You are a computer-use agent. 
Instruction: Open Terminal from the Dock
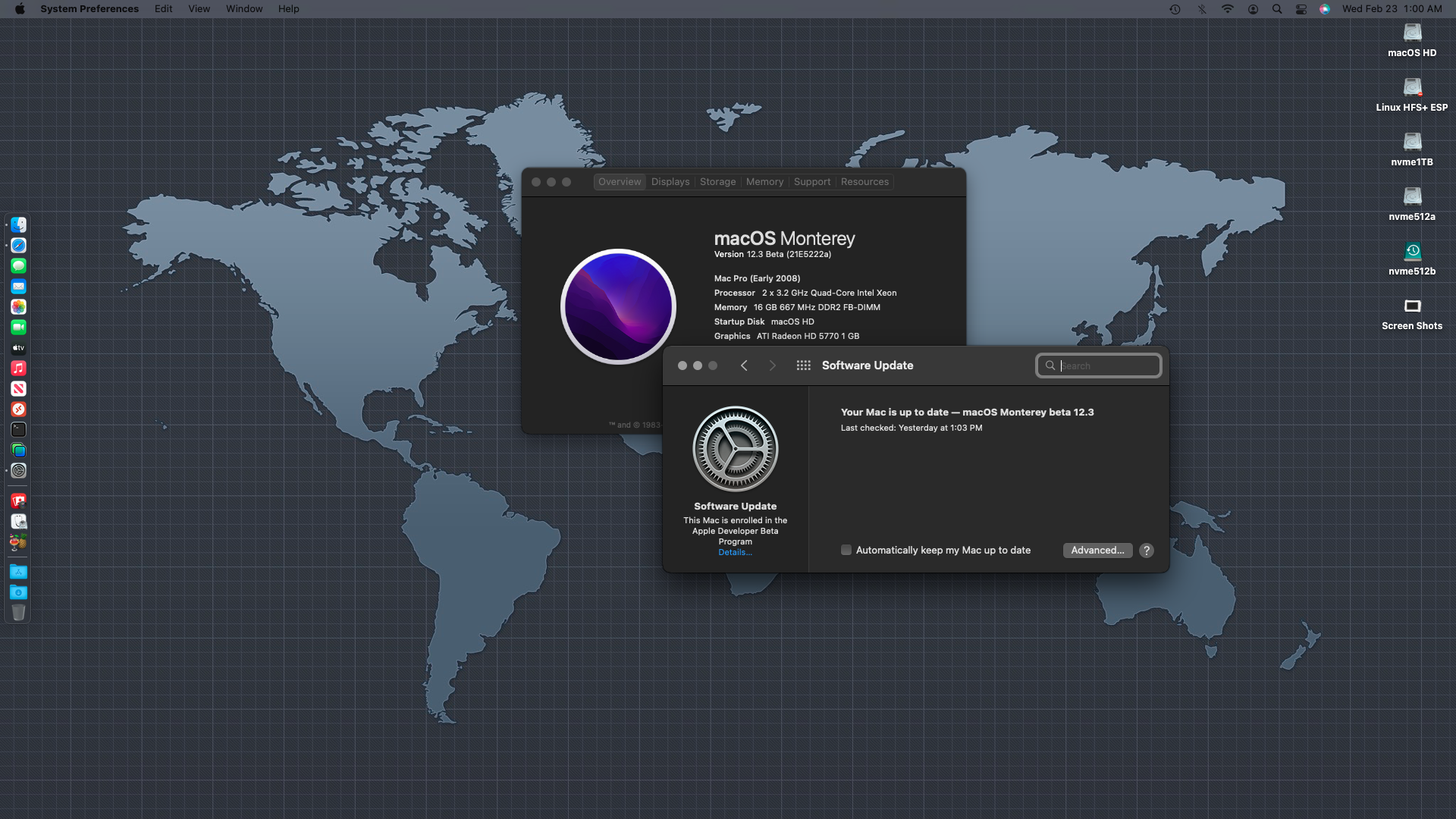point(19,430)
